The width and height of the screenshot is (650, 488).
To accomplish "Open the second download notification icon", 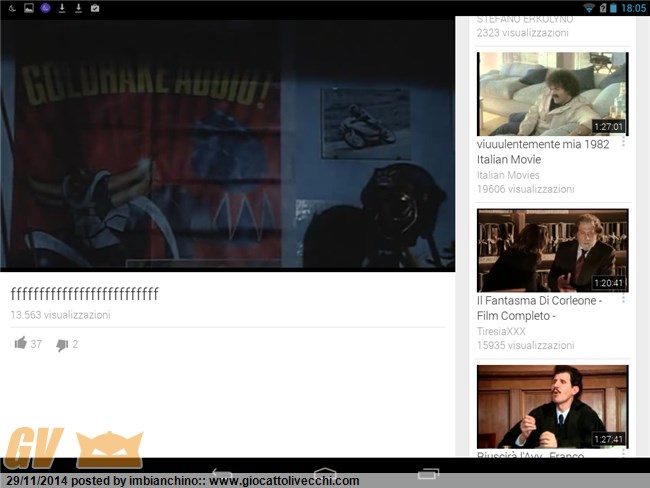I will tap(78, 8).
